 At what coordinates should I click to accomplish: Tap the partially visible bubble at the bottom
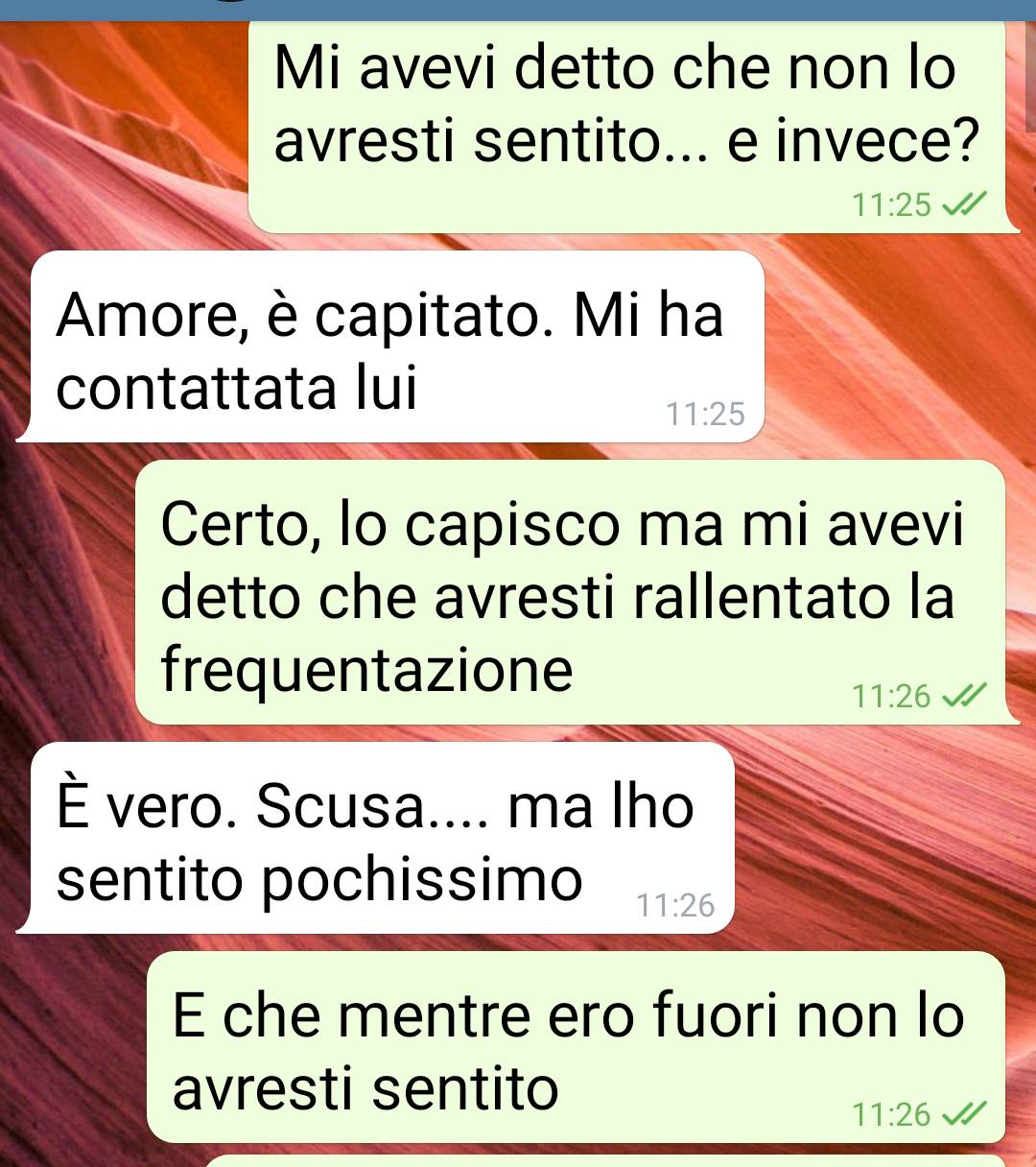point(604,1161)
